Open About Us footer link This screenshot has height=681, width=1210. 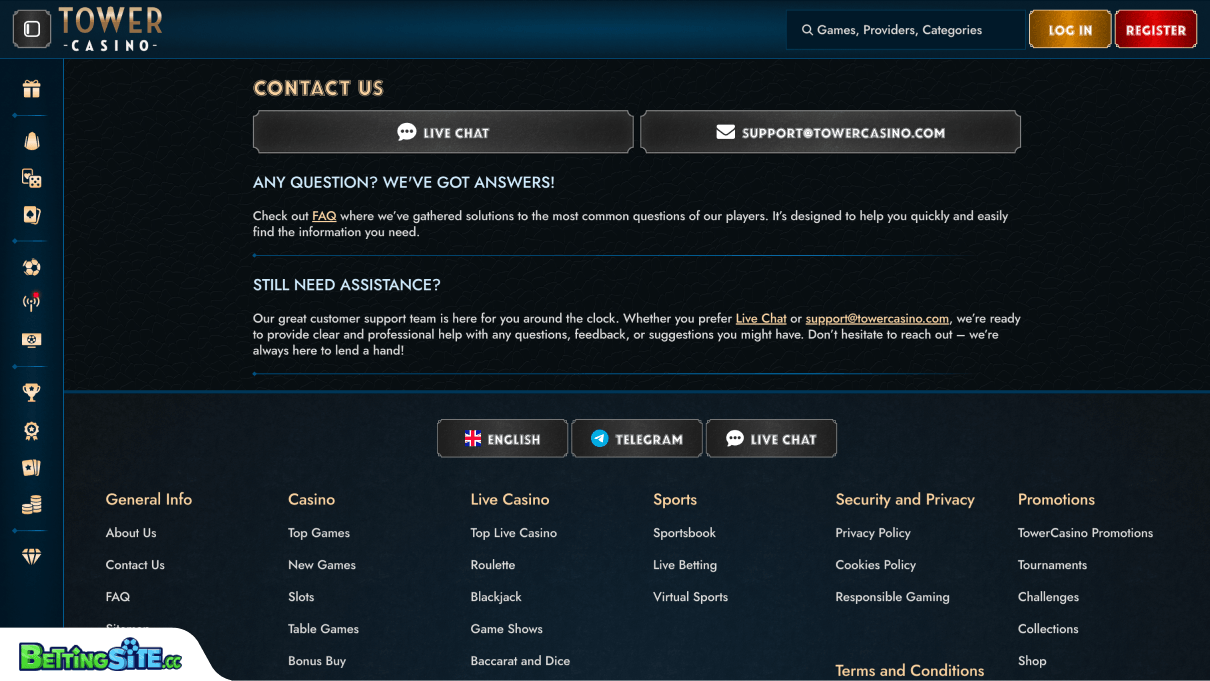coord(131,533)
